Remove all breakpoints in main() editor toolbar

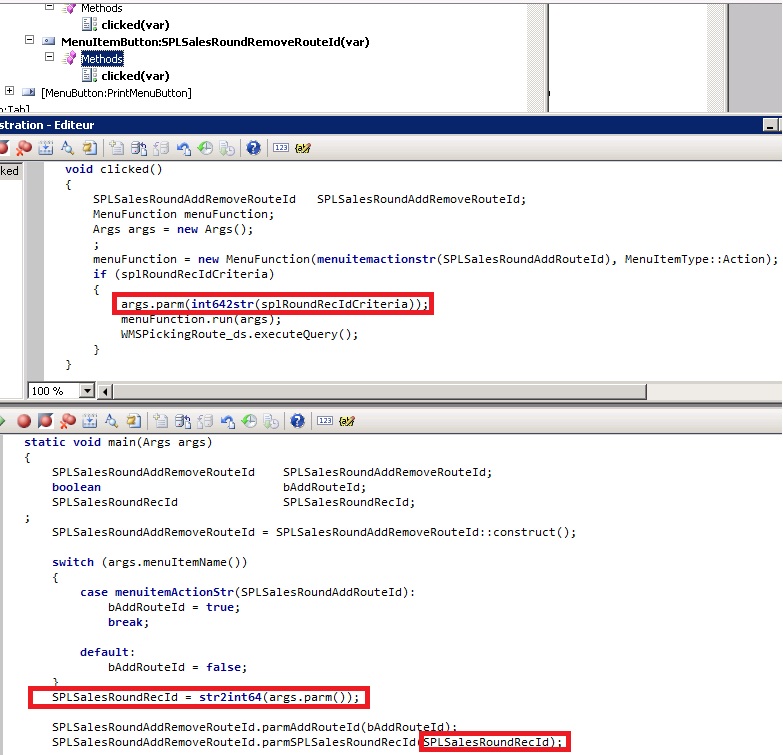coord(67,421)
